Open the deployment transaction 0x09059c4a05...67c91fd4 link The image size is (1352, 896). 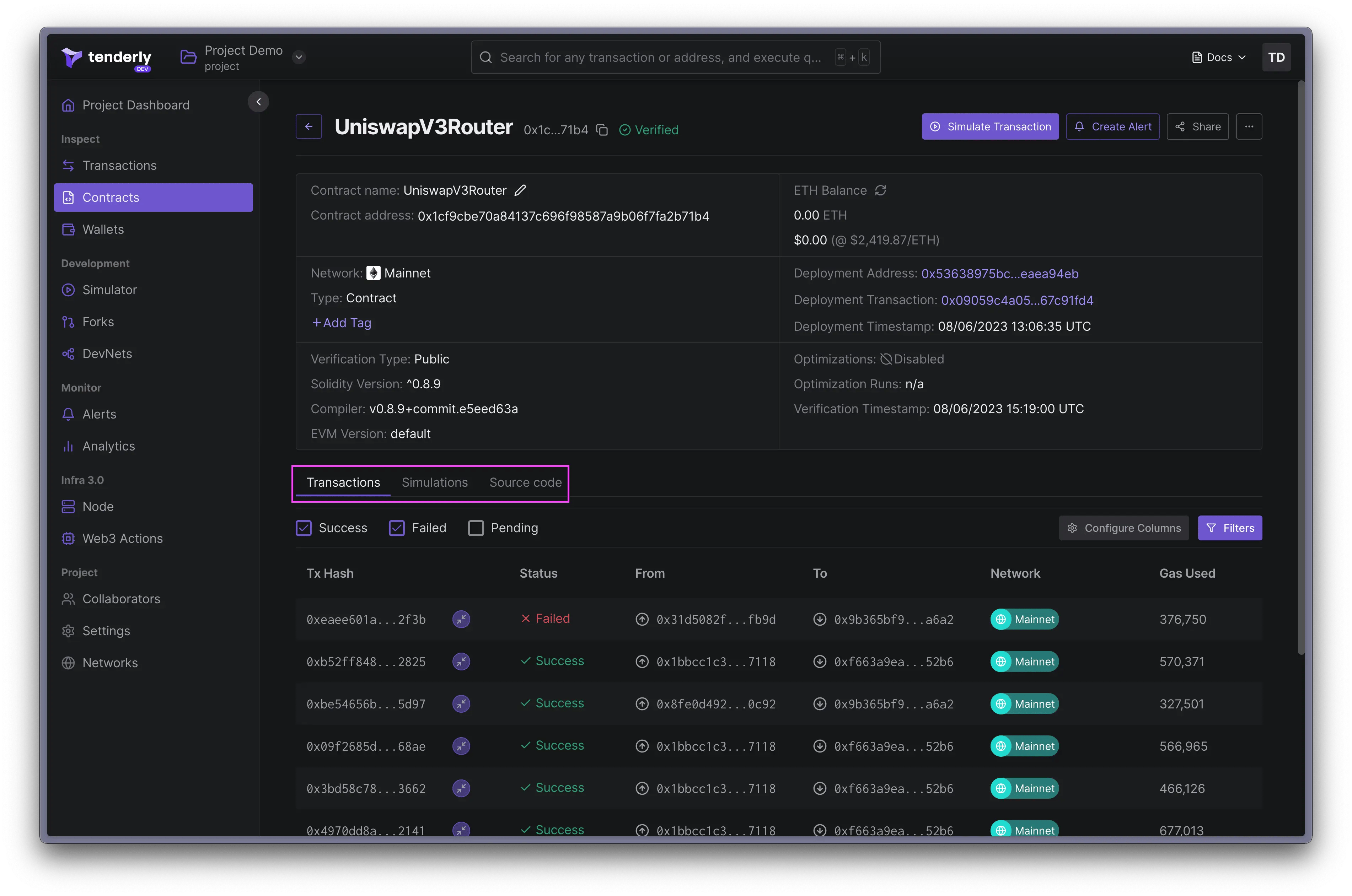[x=1017, y=300]
